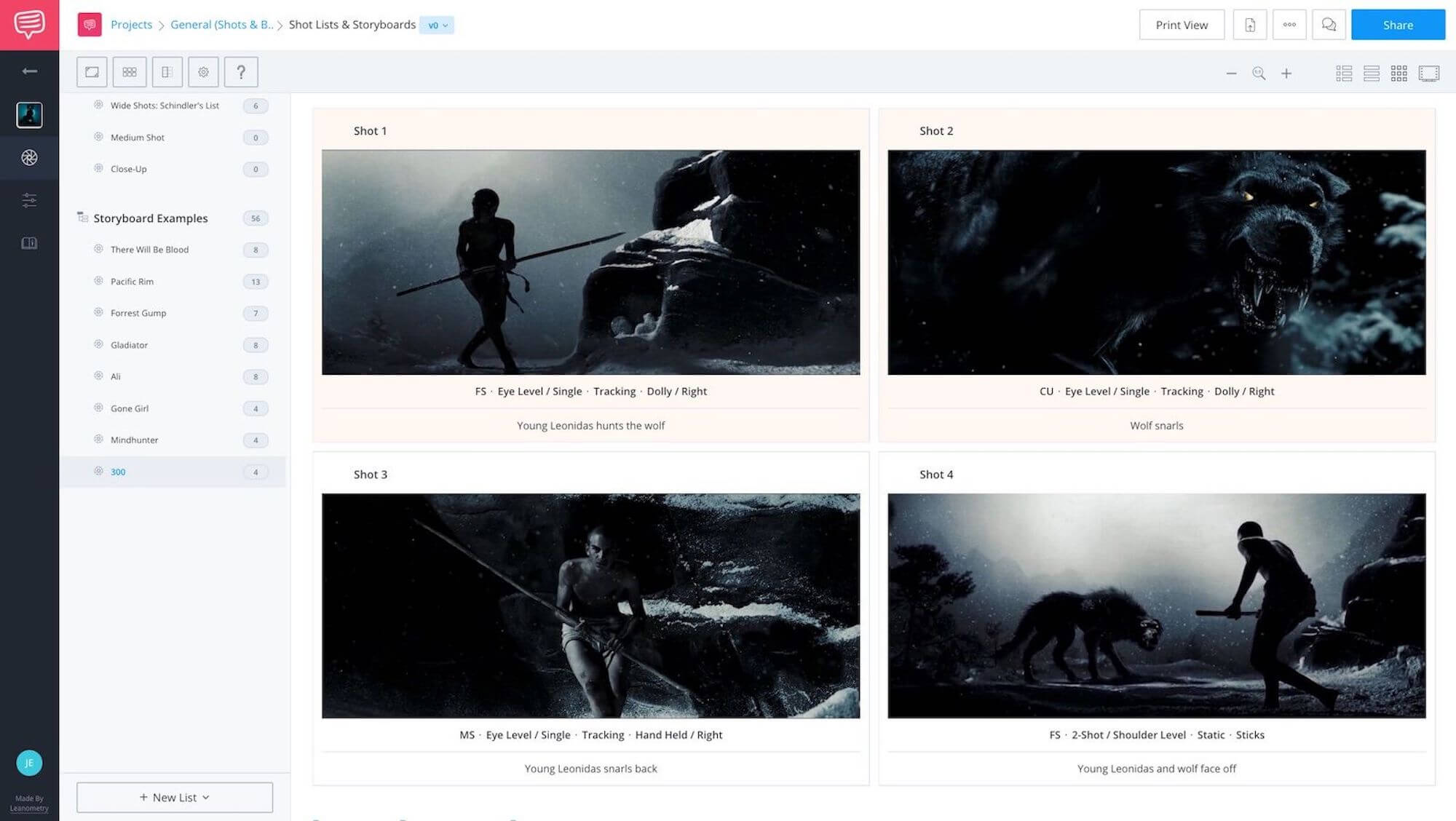Click Shot 3 'Hand Held / Right' spec

678,735
